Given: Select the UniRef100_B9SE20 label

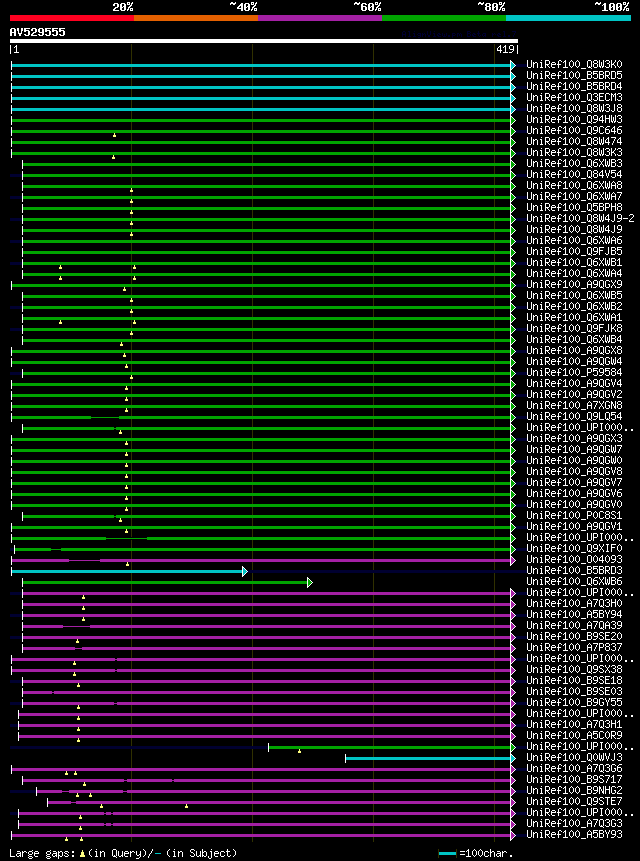Looking at the screenshot, I should [574, 636].
